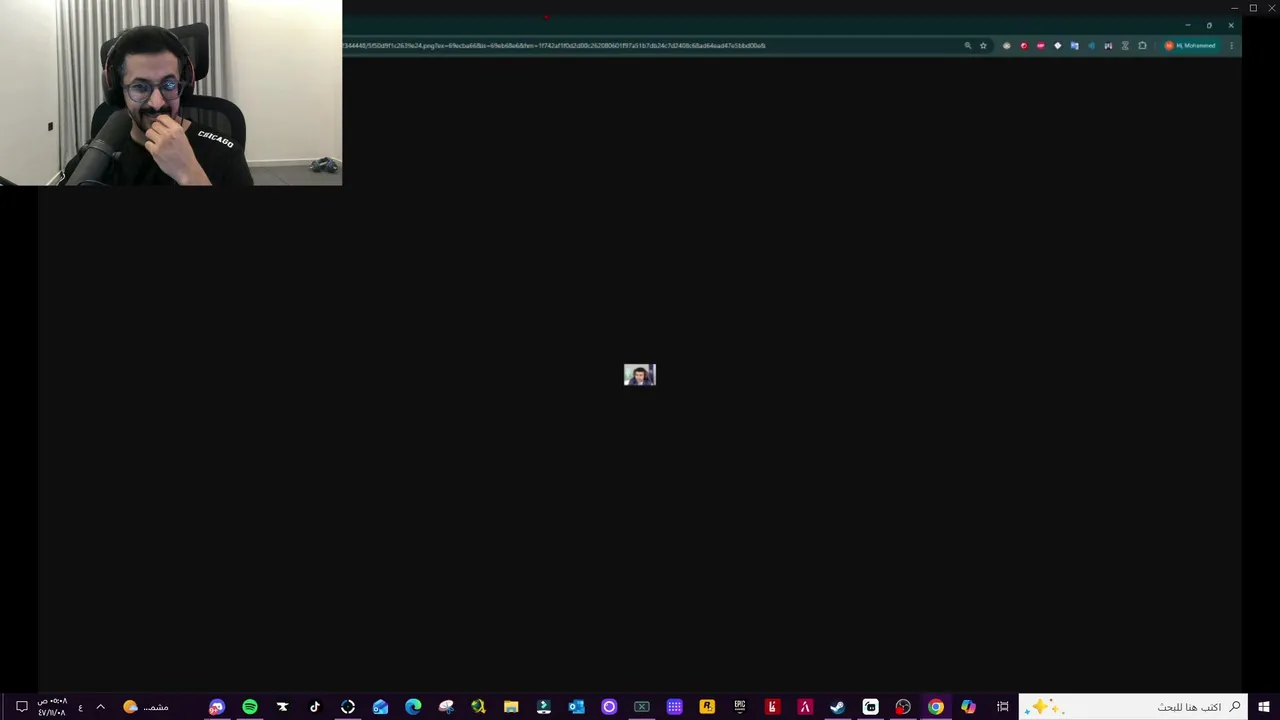
Task: Click the grey oval extension icon
Action: tap(1007, 45)
